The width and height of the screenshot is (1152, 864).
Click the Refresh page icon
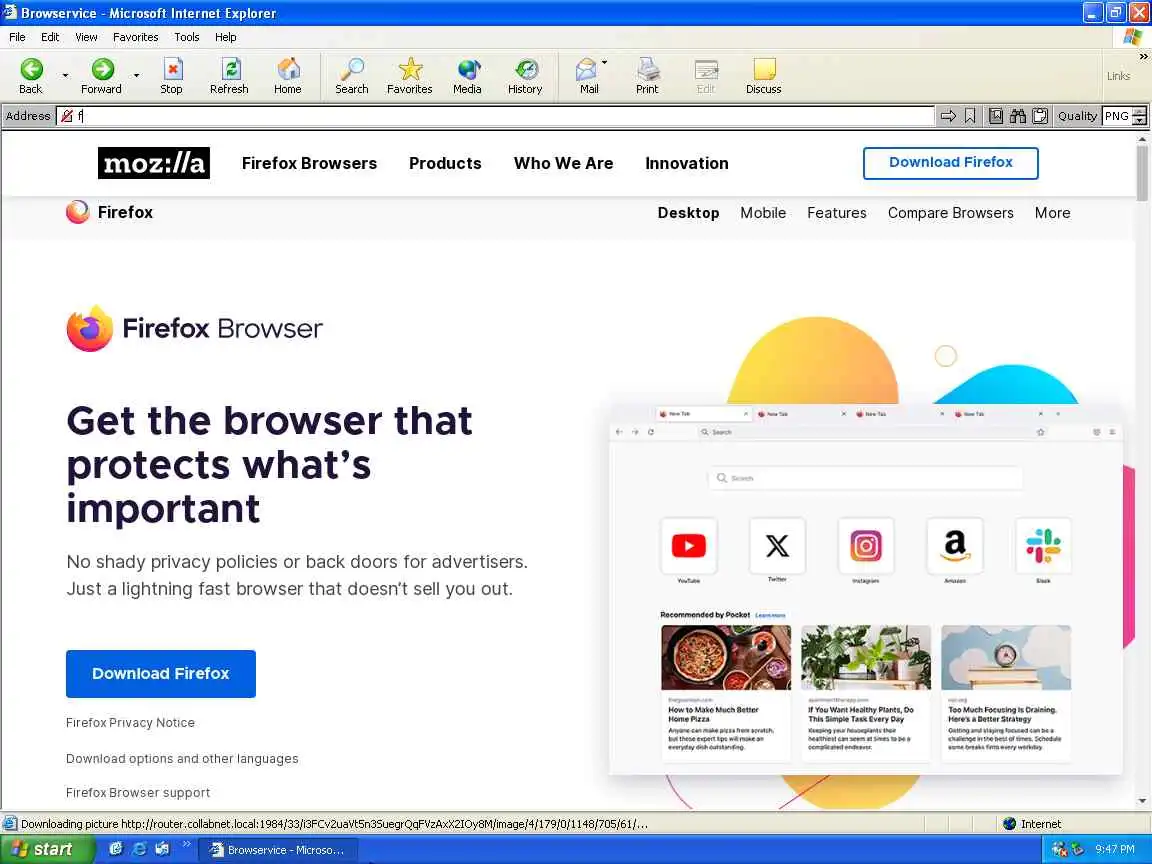[231, 70]
